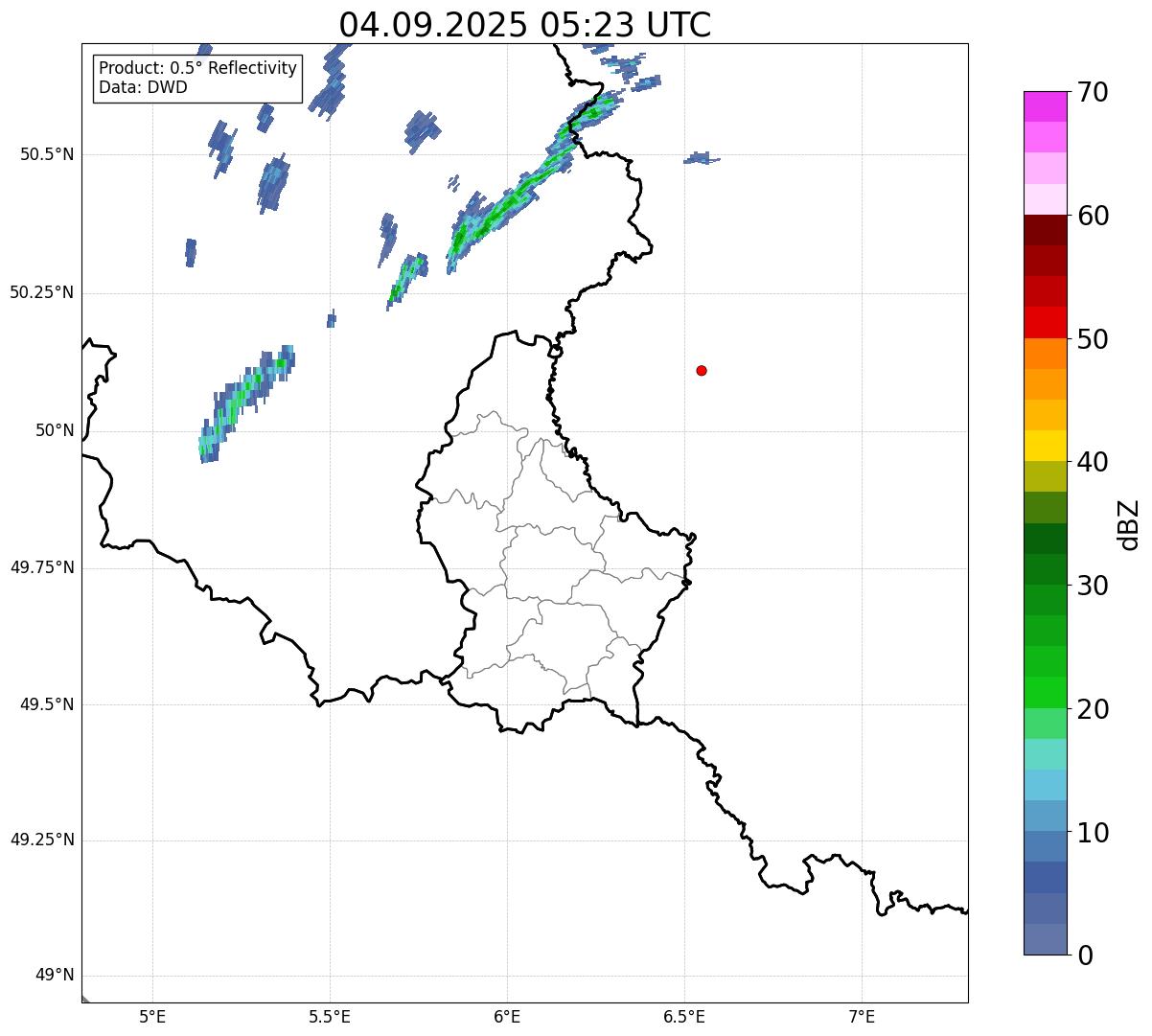Screen dimensions: 1152x1036
Task: Click the red station marker dot
Action: pos(702,371)
